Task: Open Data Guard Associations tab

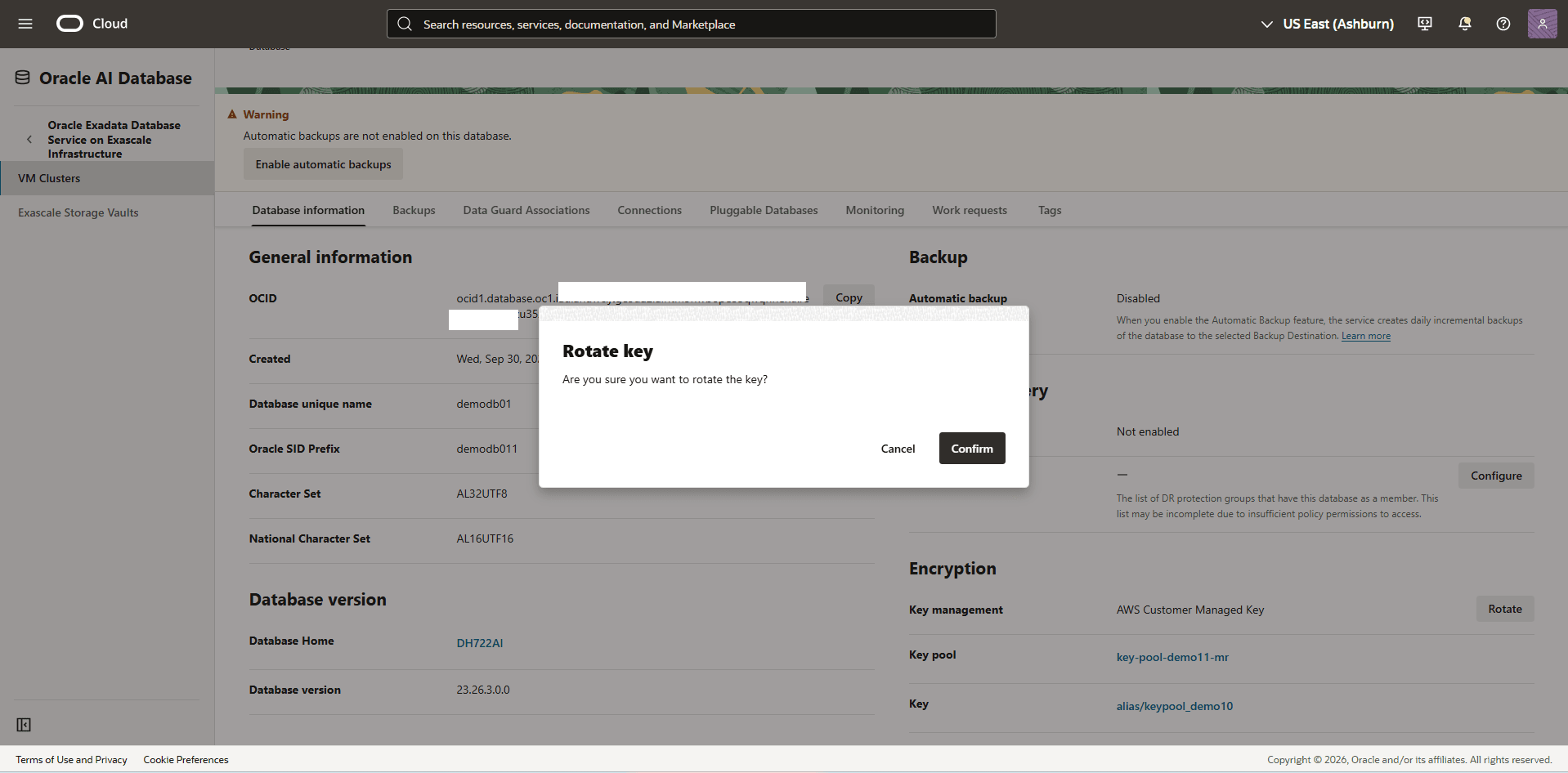Action: [526, 210]
